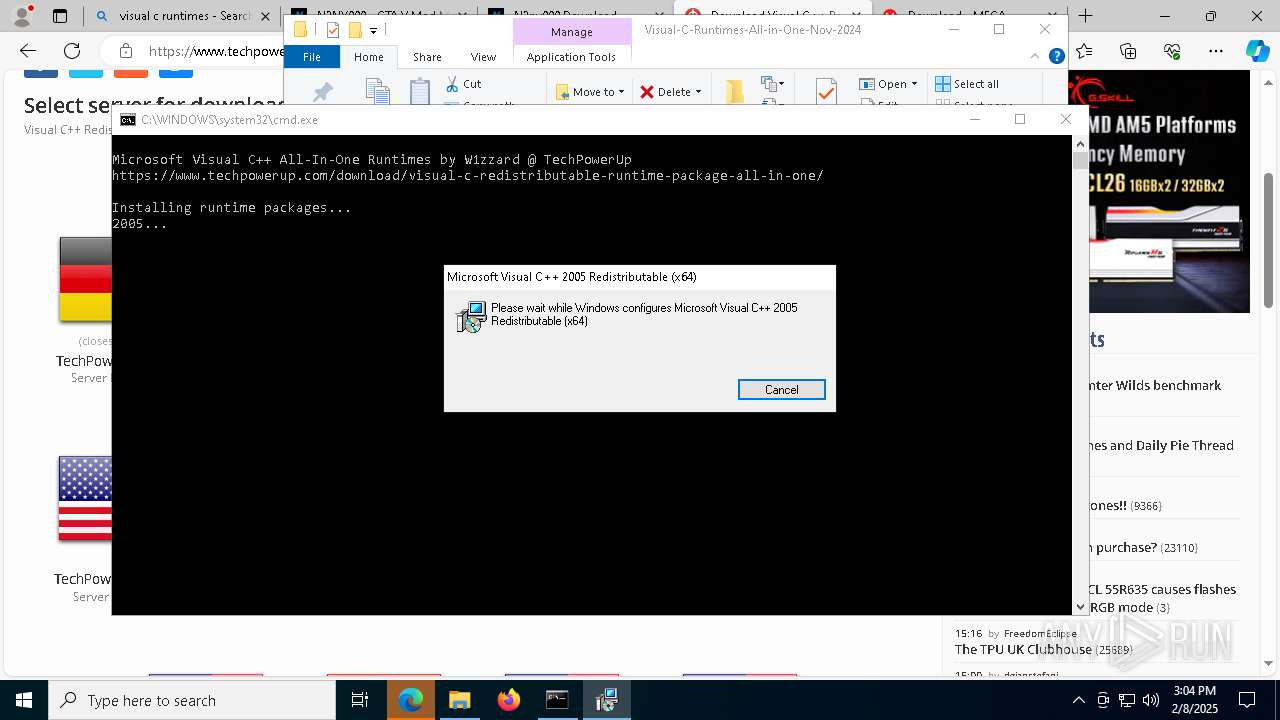Select the US flag download server
This screenshot has width=1280, height=720.
(85, 498)
